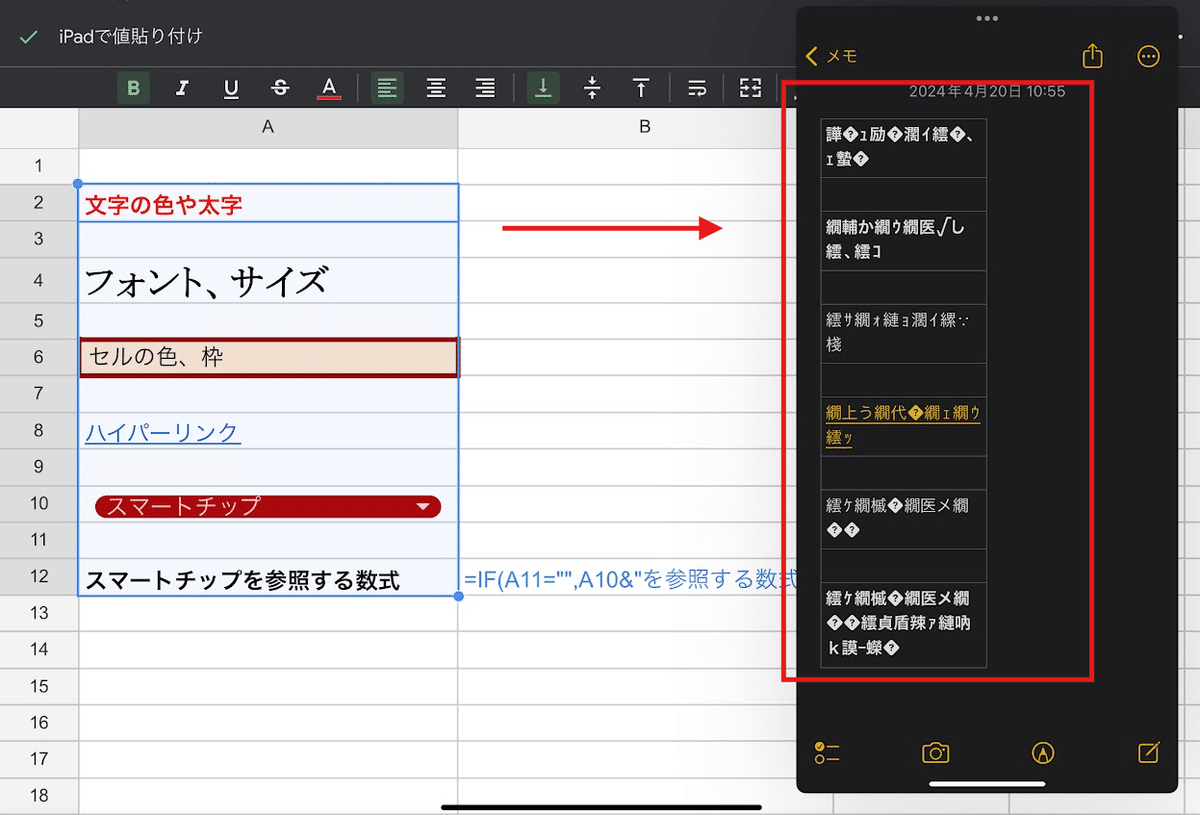Toggle bold formatting in toolbar
The image size is (1200, 815).
133,88
